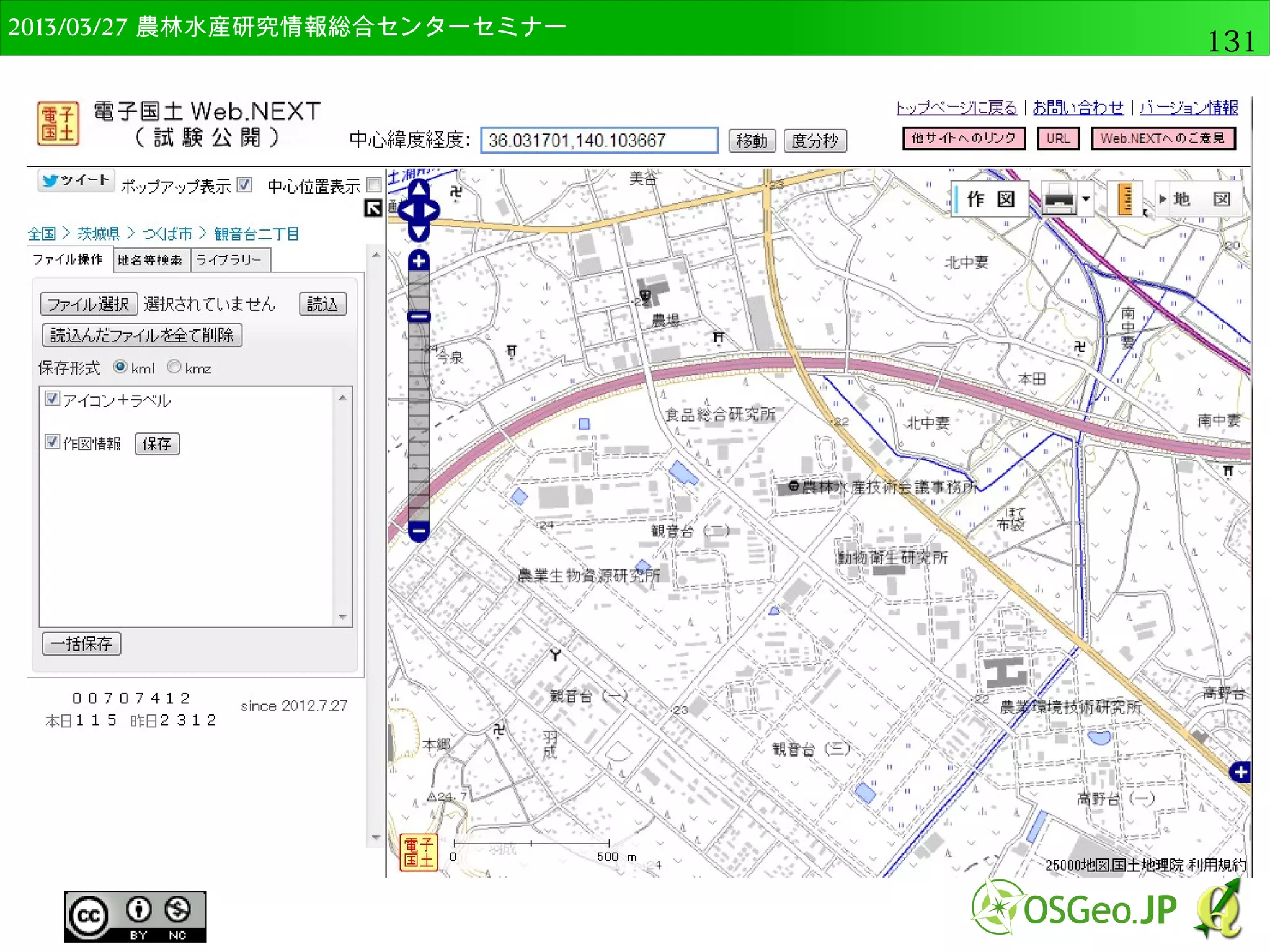Click the 観音台二丁目 breadcrumb link
The image size is (1270, 952).
click(x=257, y=234)
